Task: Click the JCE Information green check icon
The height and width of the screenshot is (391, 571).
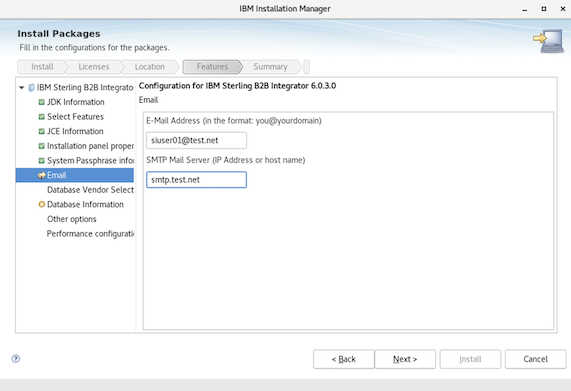Action: [42, 131]
